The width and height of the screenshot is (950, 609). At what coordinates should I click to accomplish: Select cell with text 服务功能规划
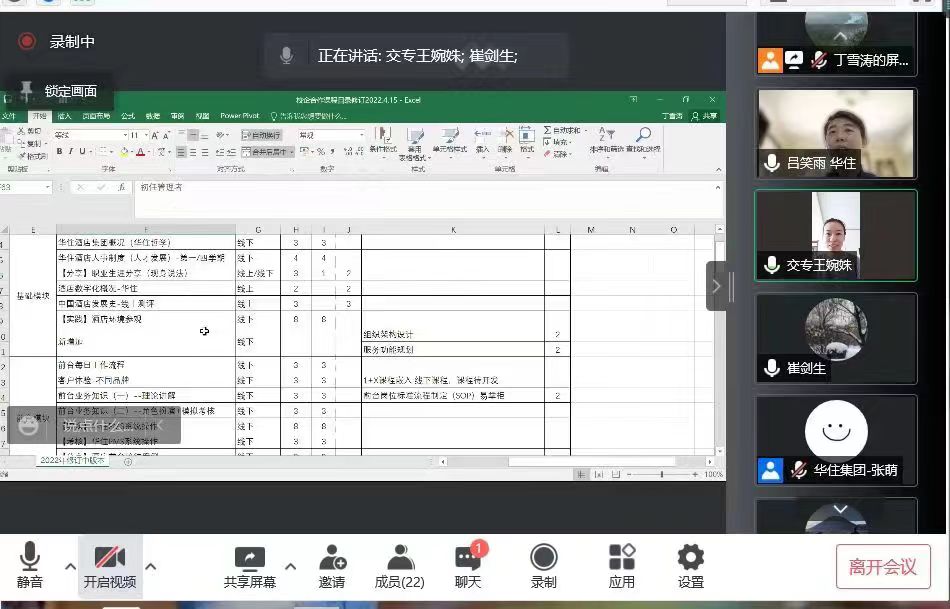453,349
